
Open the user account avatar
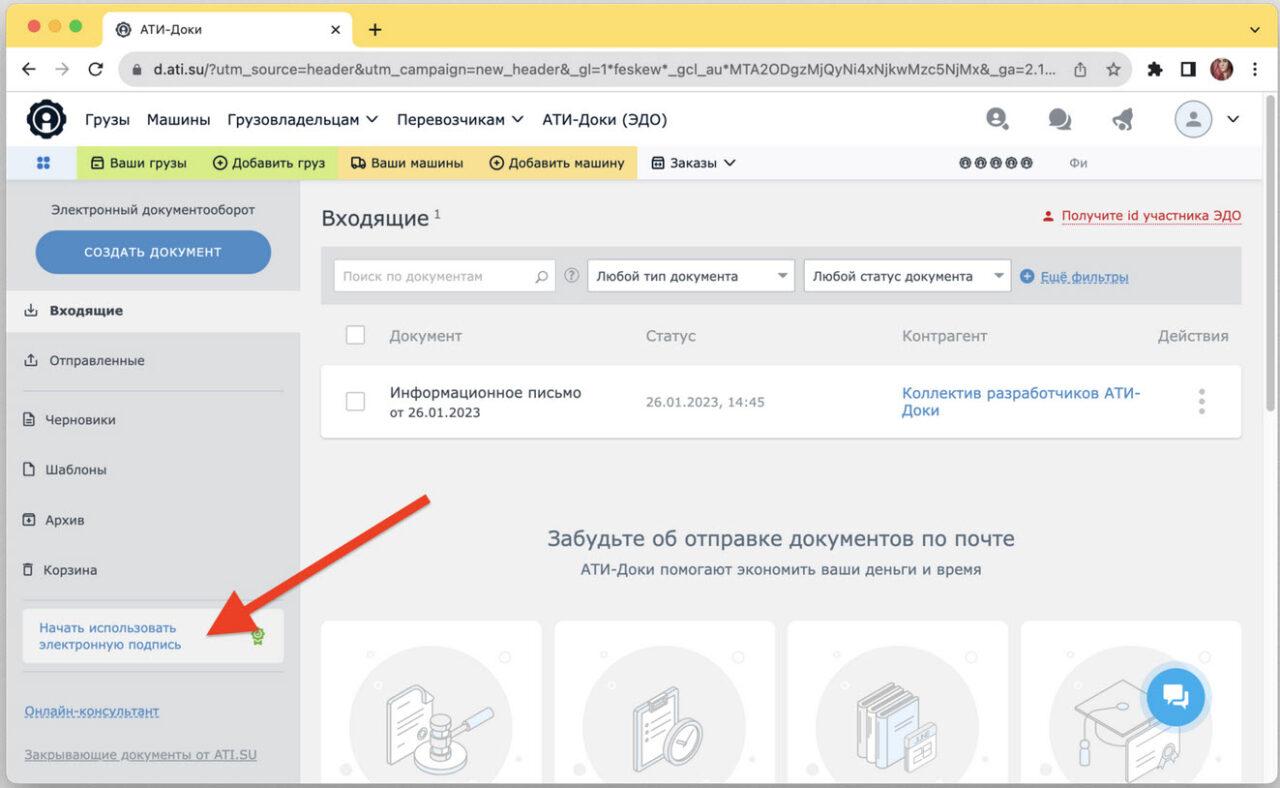coord(1193,119)
